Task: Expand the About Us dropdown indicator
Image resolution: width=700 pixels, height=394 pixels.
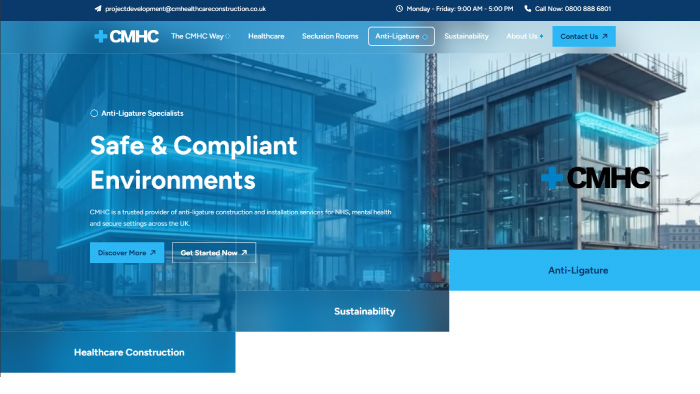Action: (542, 36)
